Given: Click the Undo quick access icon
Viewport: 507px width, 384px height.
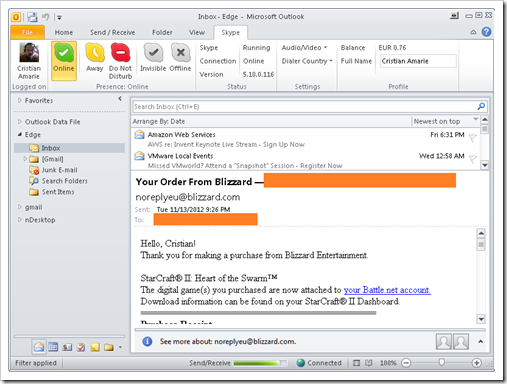Looking at the screenshot, I should tap(46, 17).
